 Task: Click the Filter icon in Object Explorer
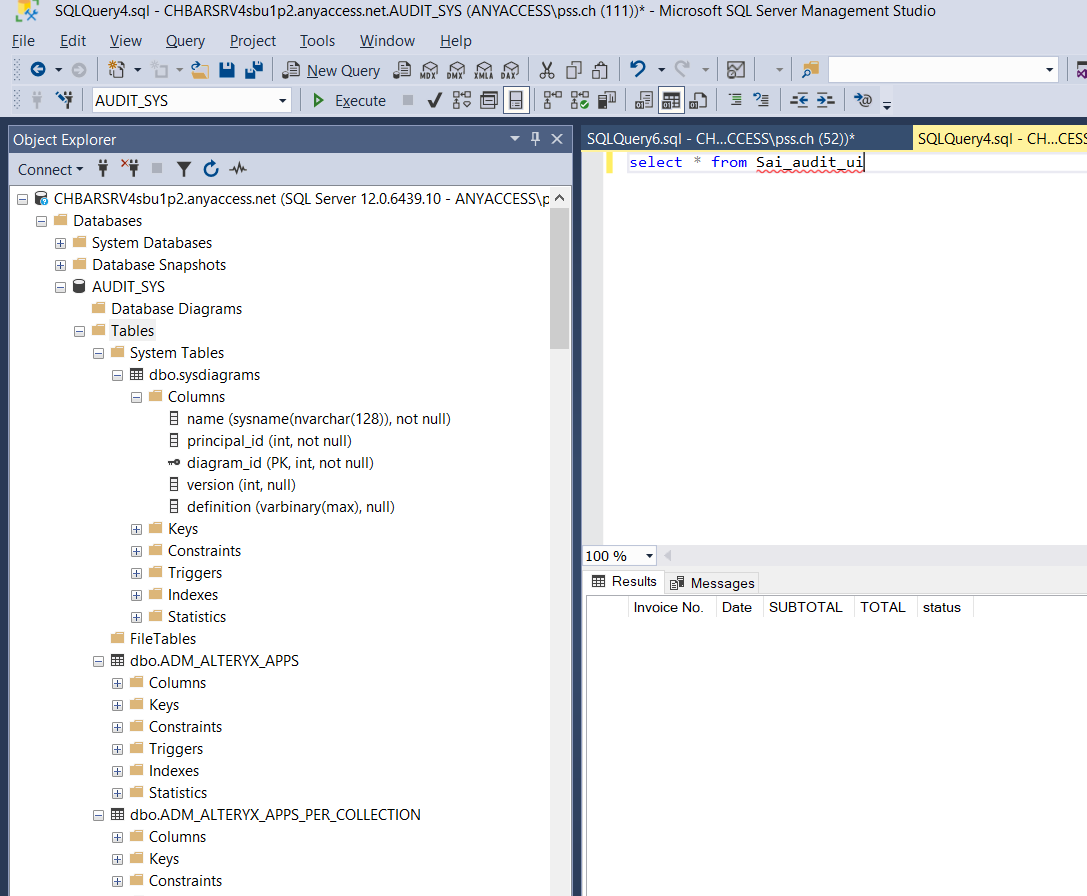coord(184,169)
